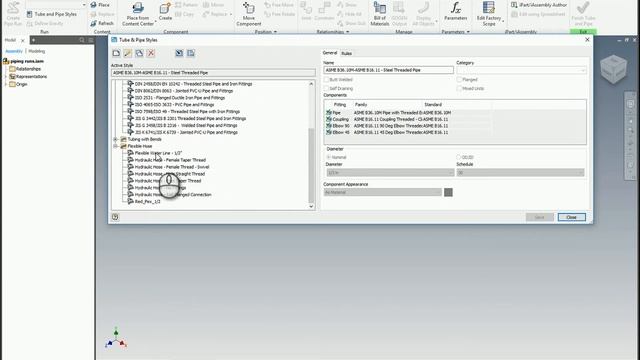Viewport: 640px width, 360px height.
Task: Select ISO 4065 PVC Pipe and Fittings
Action: pyautogui.click(x=174, y=104)
